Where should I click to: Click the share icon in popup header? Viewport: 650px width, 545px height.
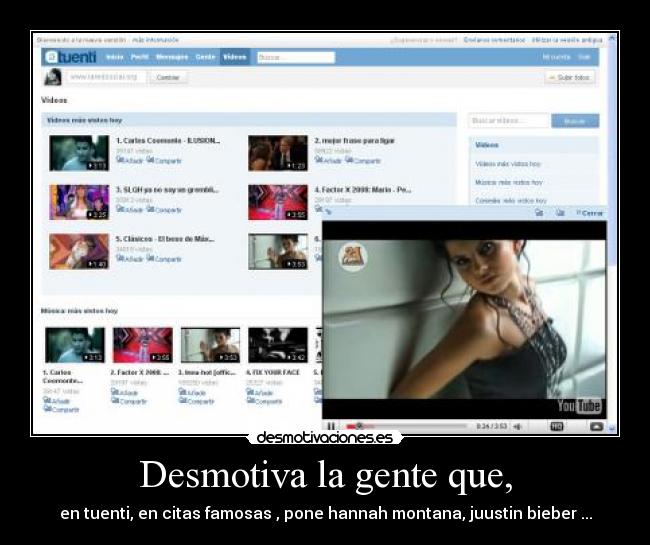tap(560, 213)
